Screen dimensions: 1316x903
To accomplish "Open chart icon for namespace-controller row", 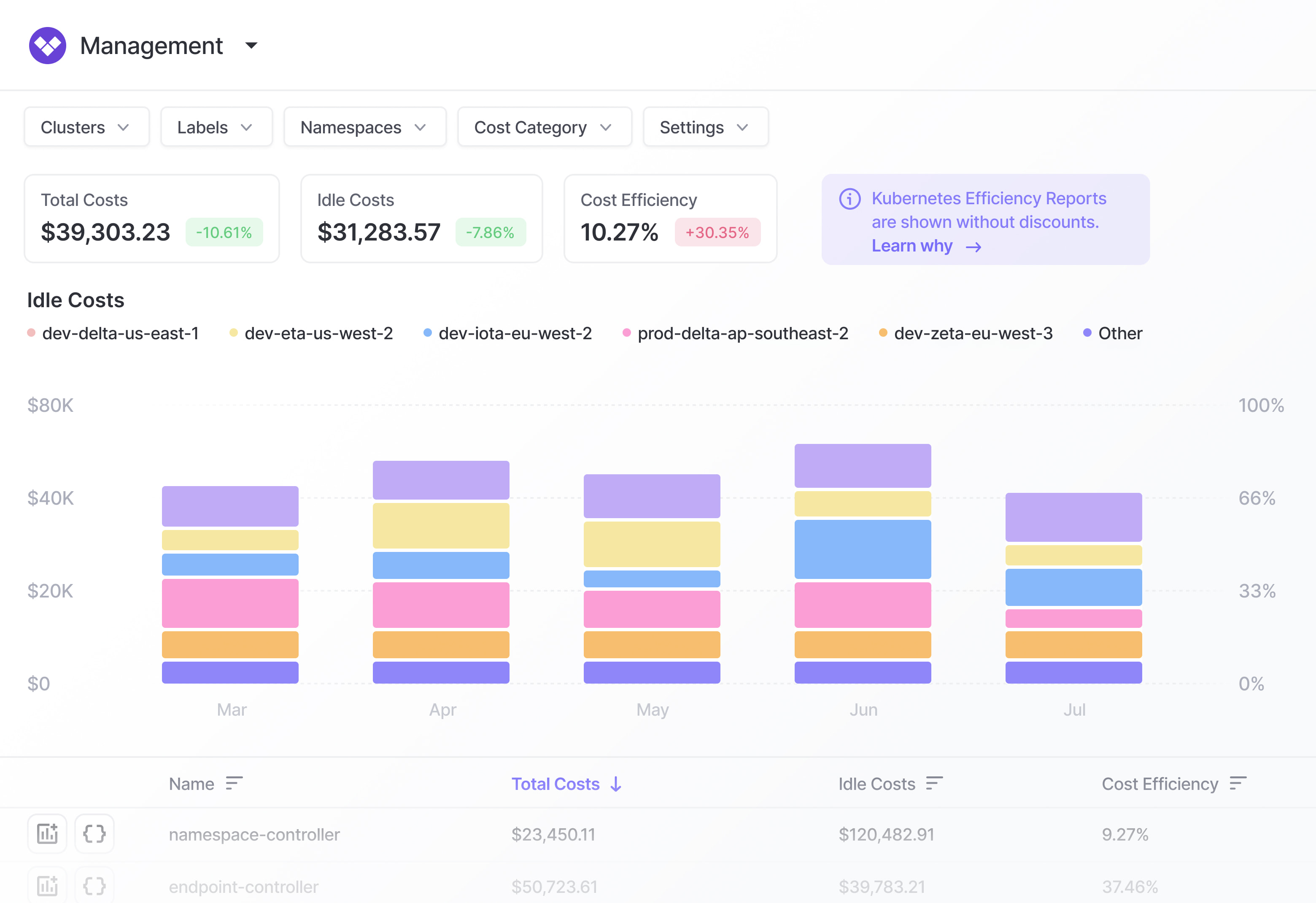I will click(48, 834).
